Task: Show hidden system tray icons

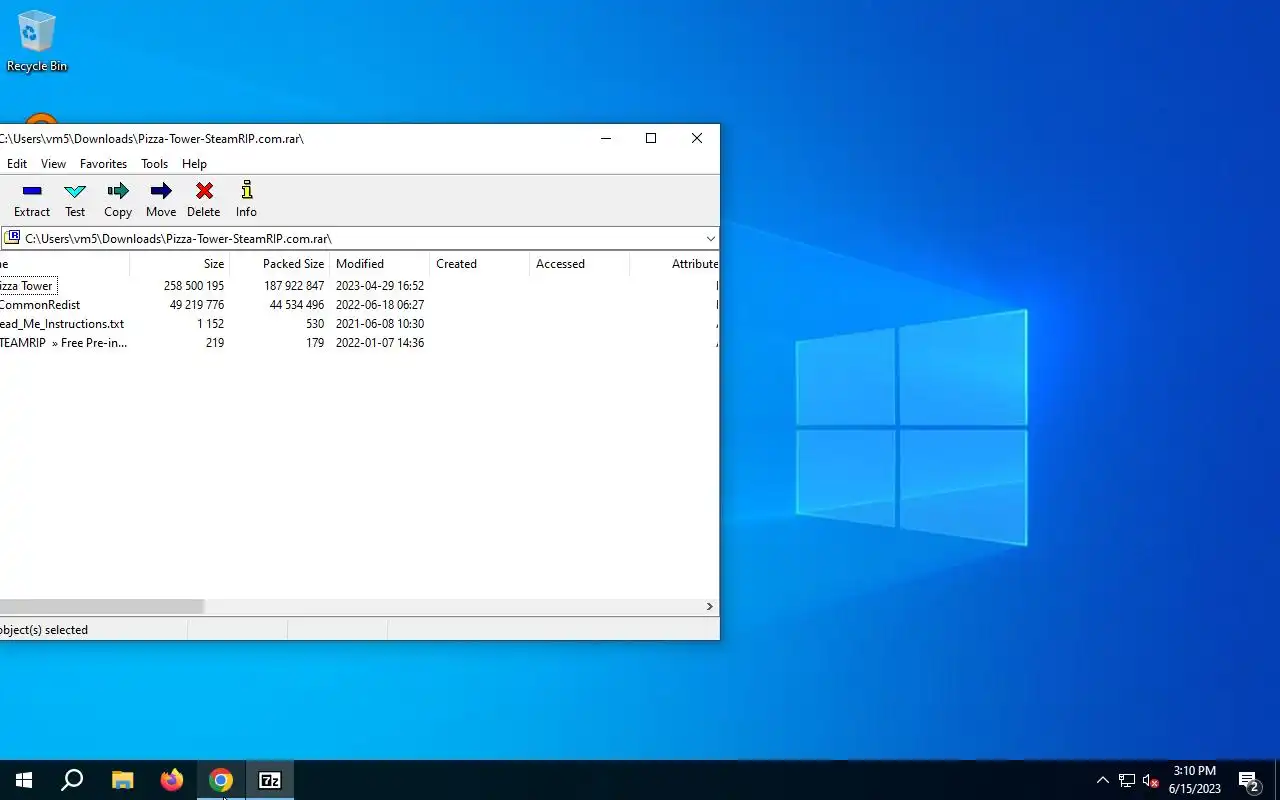Action: tap(1103, 780)
